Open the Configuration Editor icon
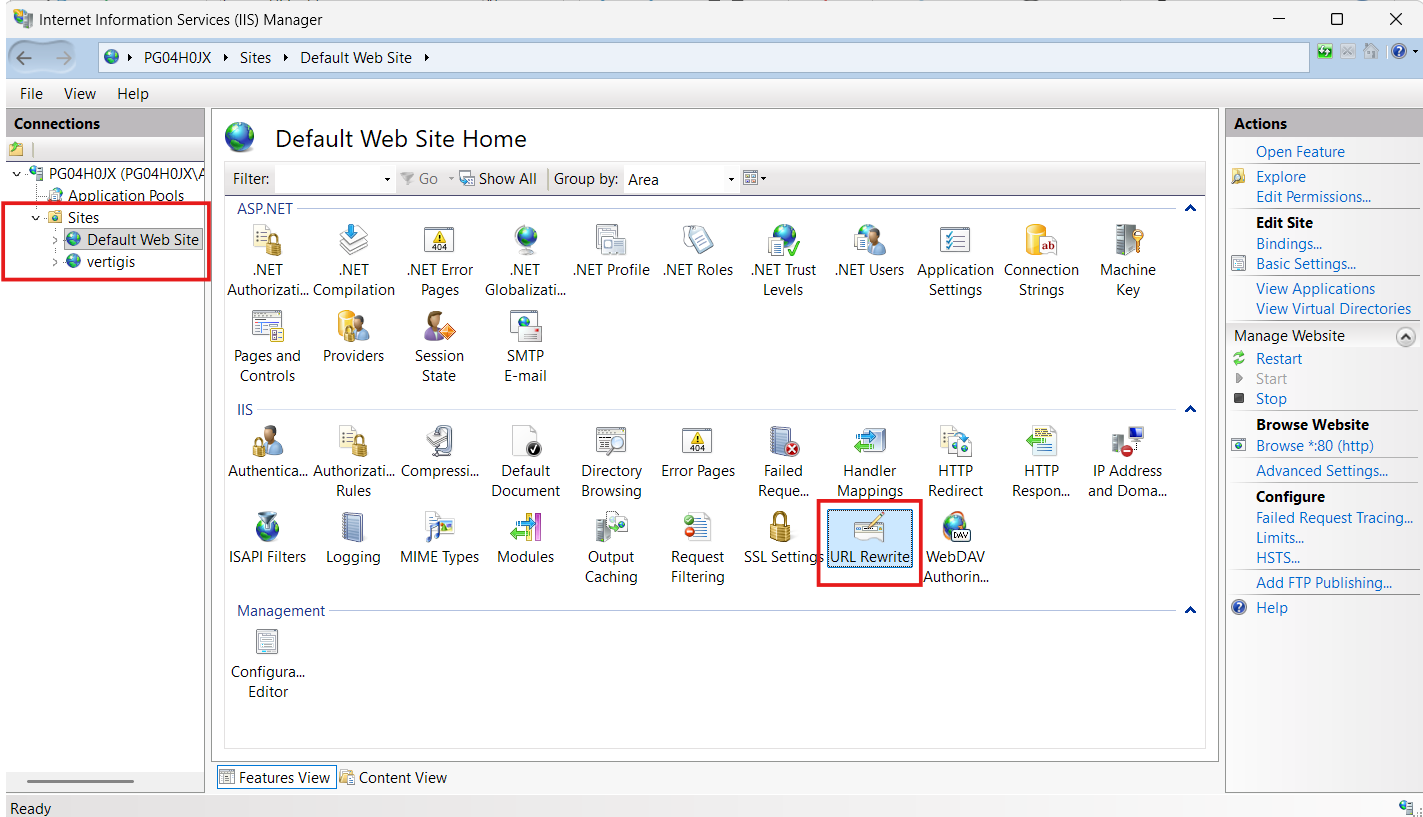The width and height of the screenshot is (1423, 817). pos(267,663)
